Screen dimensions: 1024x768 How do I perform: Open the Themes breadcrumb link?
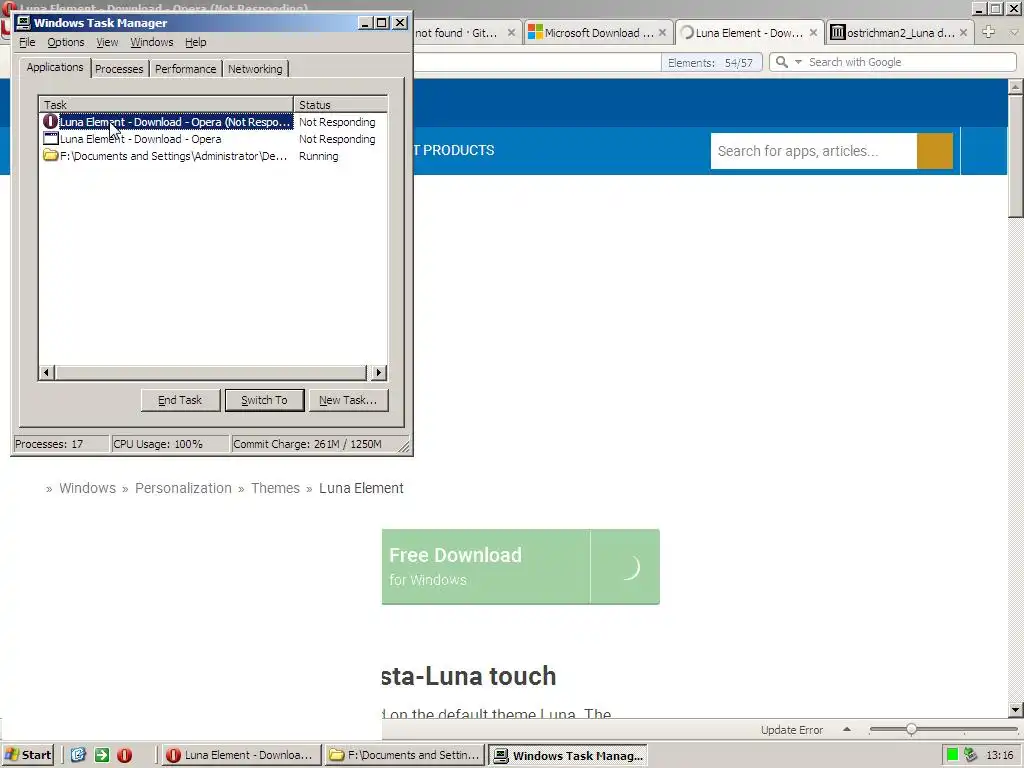click(276, 488)
